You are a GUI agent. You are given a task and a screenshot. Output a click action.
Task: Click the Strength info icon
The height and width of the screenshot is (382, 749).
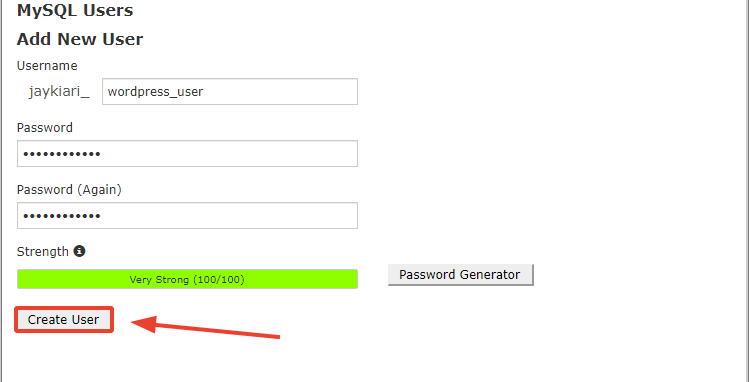pos(79,251)
